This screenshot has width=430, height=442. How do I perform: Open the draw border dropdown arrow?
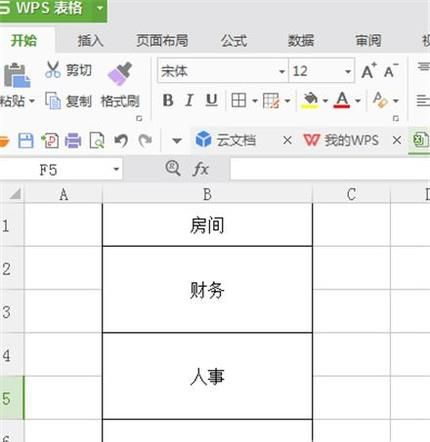click(x=287, y=100)
